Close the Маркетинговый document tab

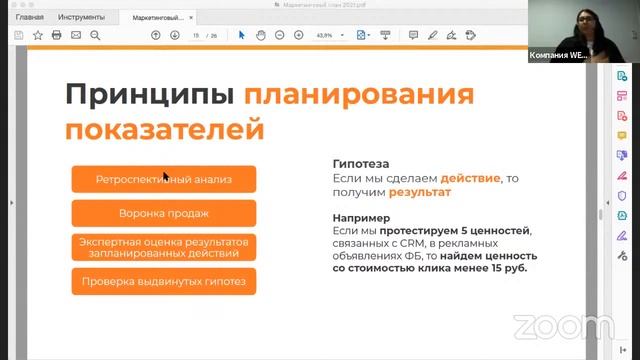tap(191, 18)
